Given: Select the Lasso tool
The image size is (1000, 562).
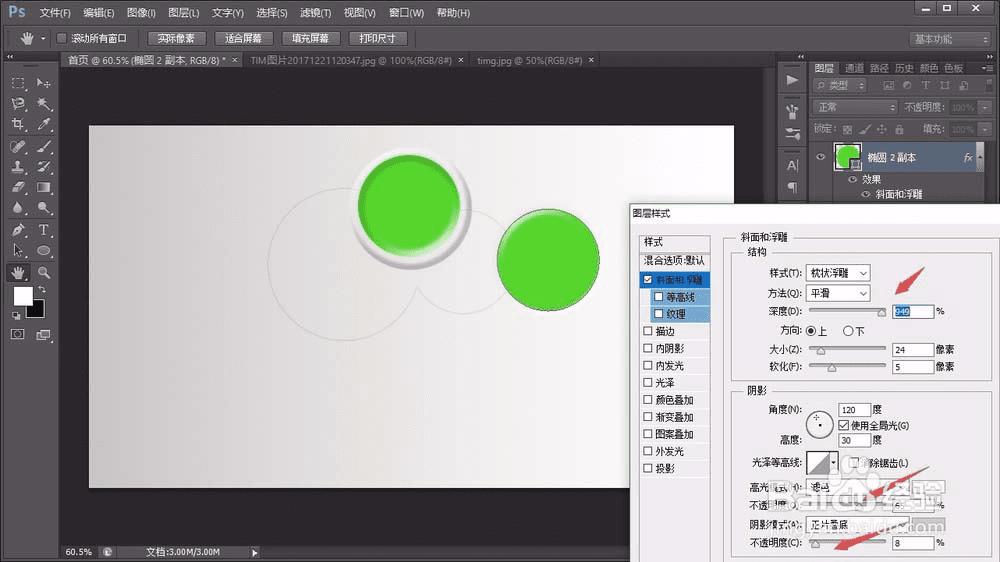Looking at the screenshot, I should (x=18, y=103).
